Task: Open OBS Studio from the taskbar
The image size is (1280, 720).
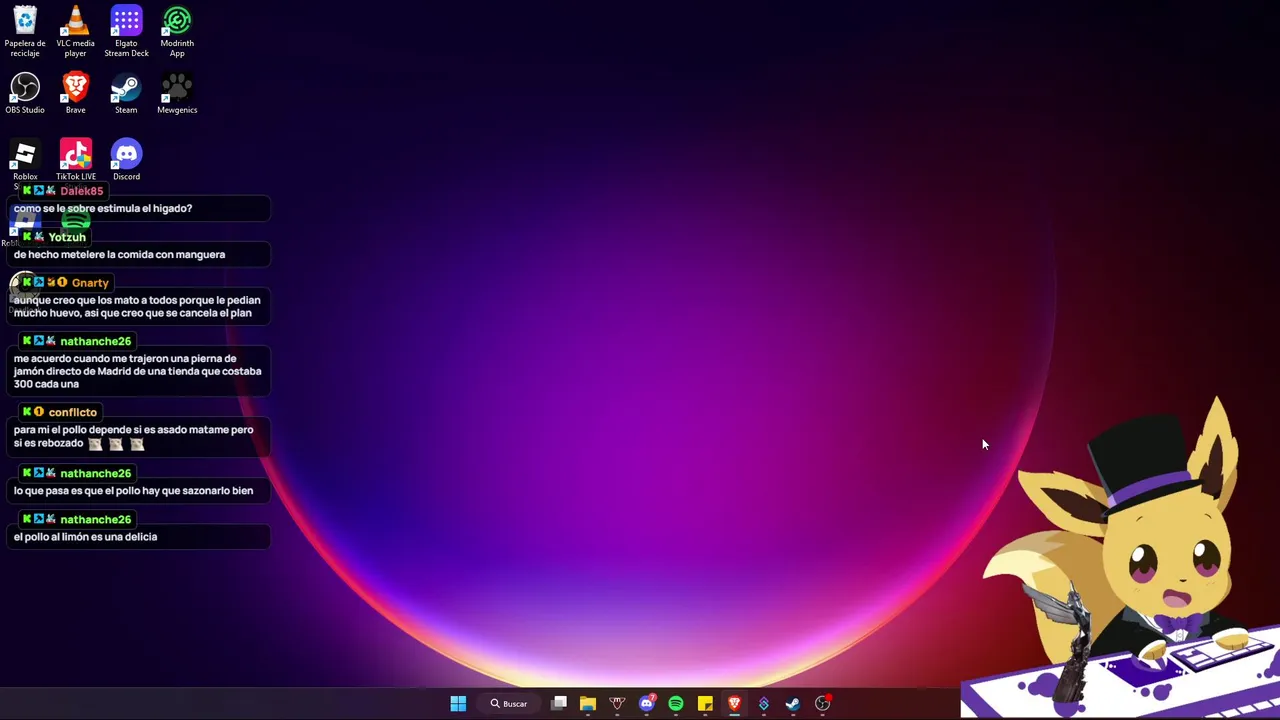Action: click(x=822, y=704)
